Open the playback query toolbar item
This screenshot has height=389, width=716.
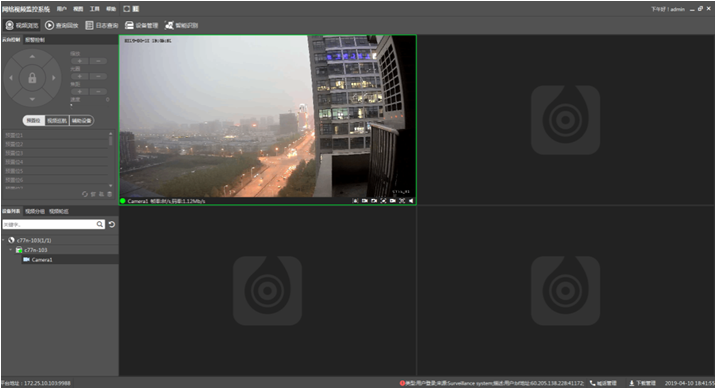62,25
